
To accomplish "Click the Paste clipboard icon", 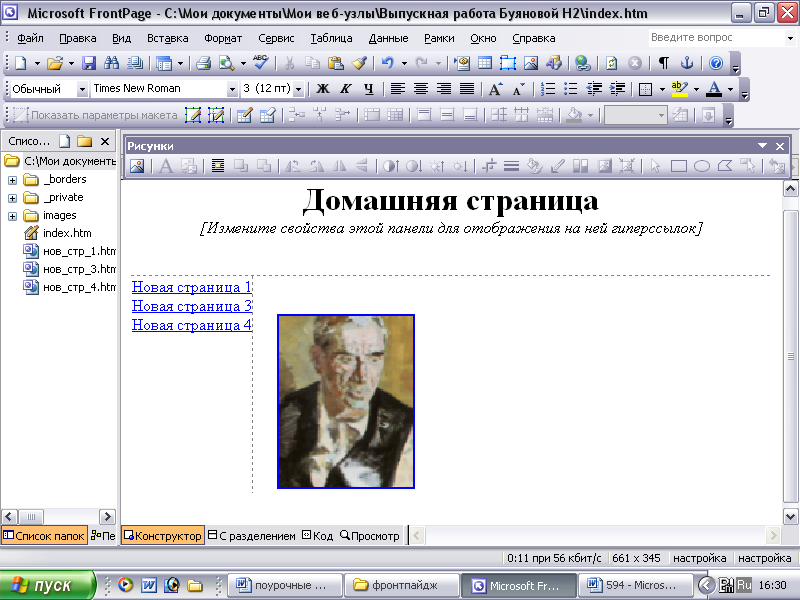I will (335, 63).
